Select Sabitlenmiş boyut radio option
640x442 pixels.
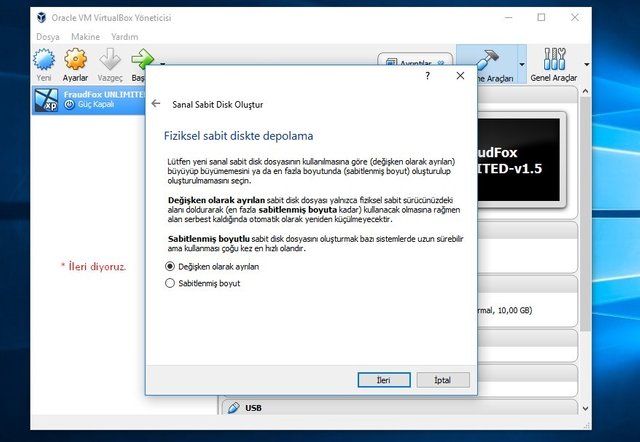pos(170,283)
